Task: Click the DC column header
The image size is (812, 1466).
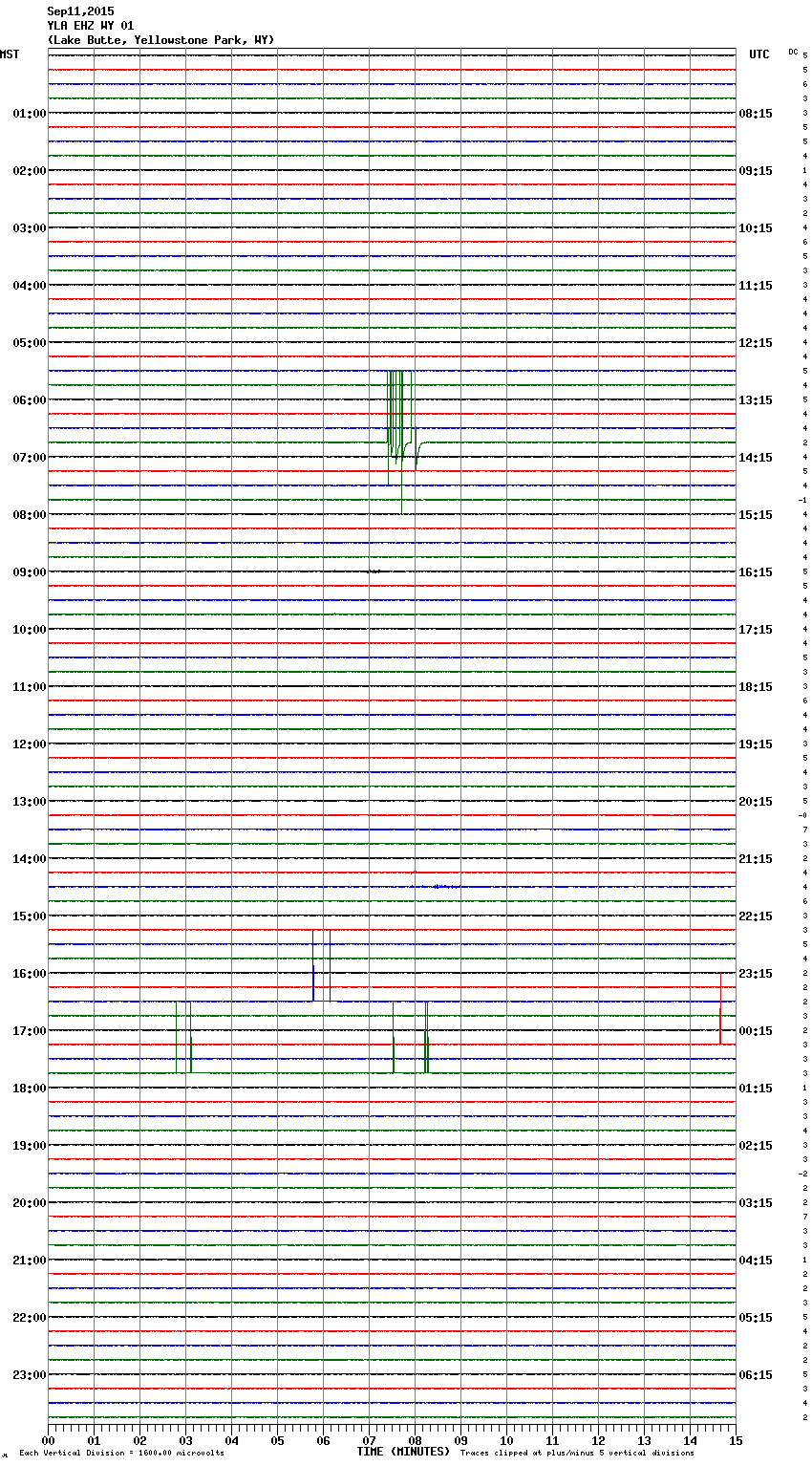Action: [793, 52]
